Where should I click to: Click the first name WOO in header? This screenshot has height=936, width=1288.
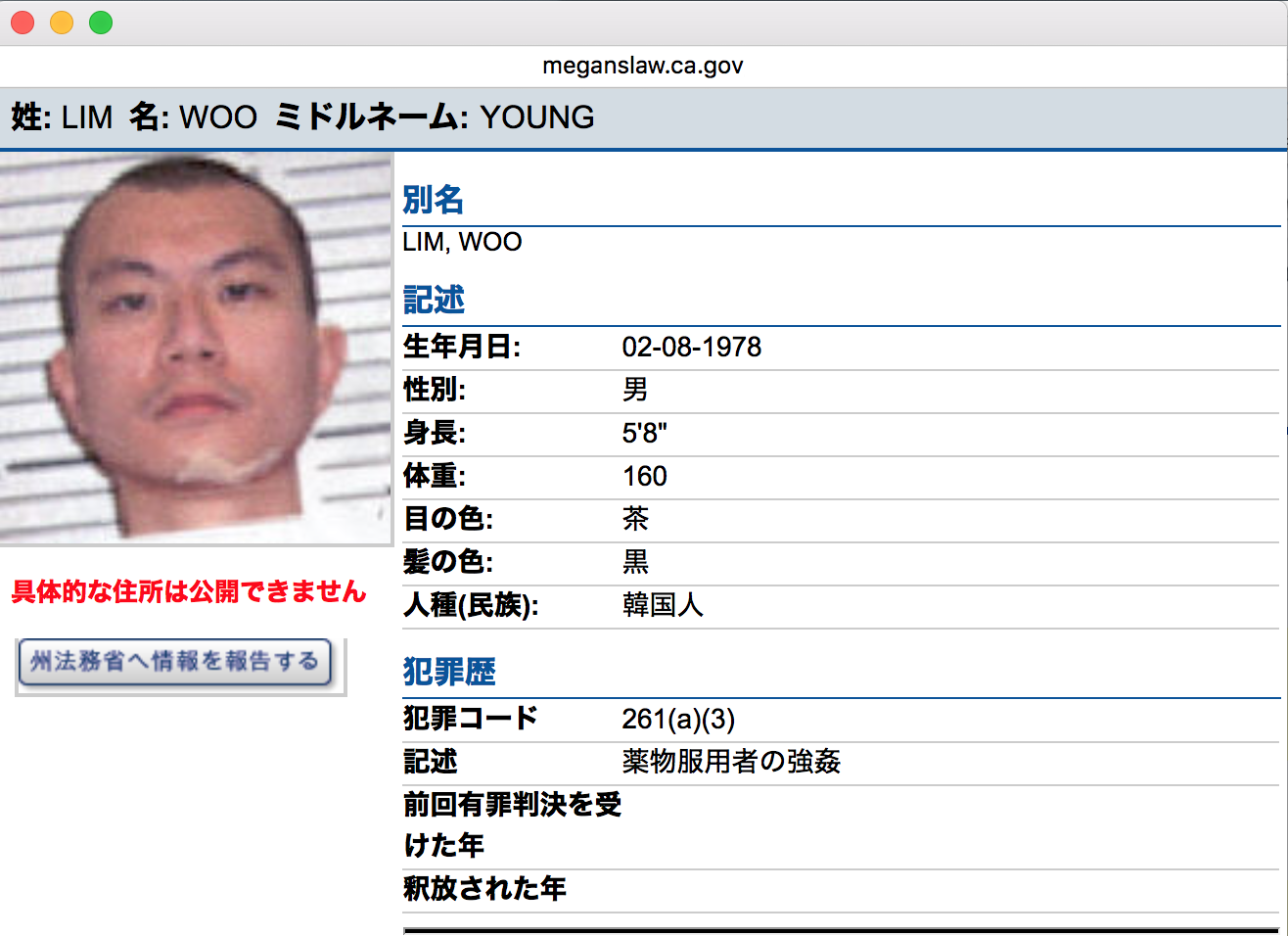click(x=218, y=117)
